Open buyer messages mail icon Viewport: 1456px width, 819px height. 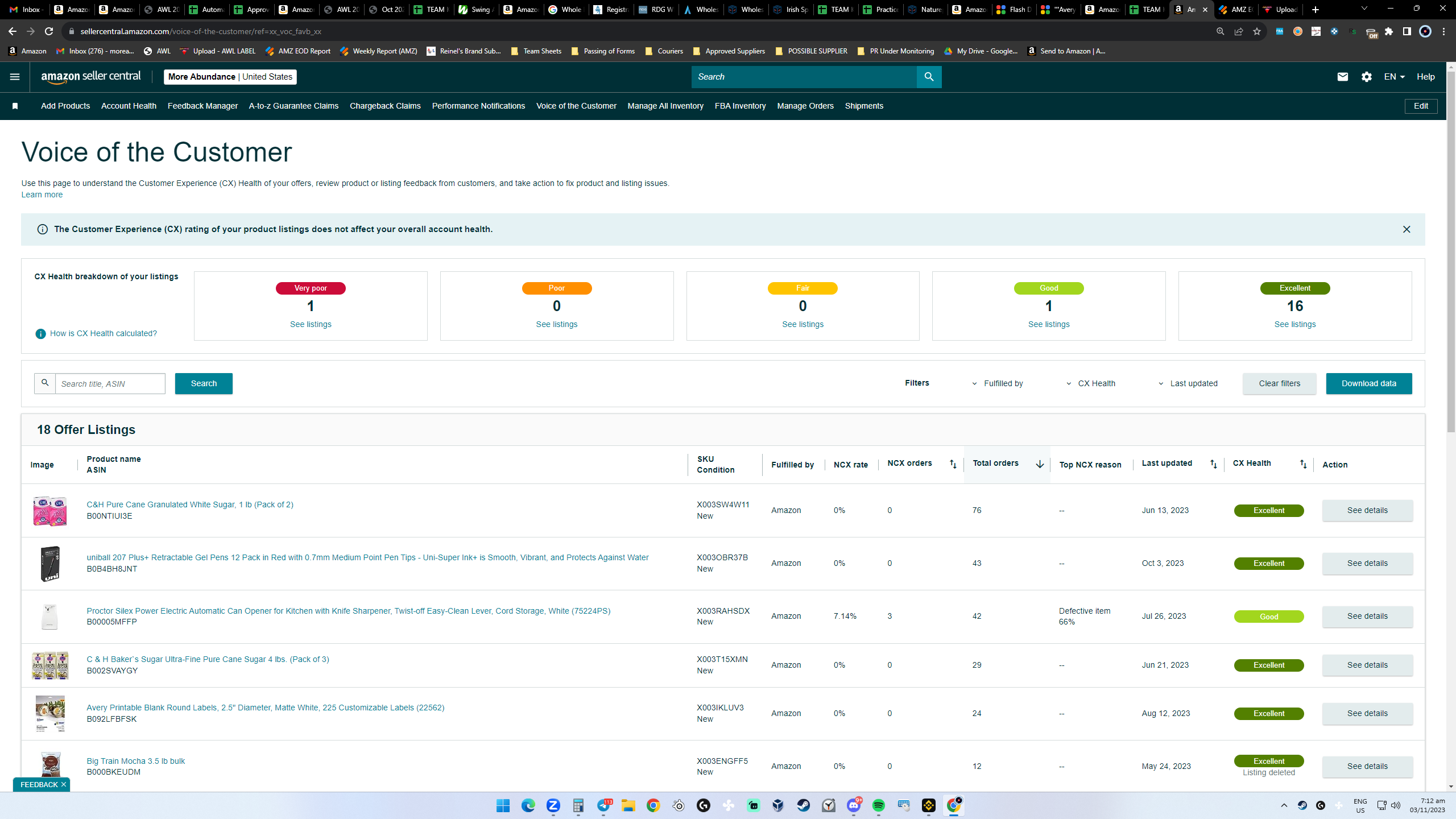point(1343,77)
